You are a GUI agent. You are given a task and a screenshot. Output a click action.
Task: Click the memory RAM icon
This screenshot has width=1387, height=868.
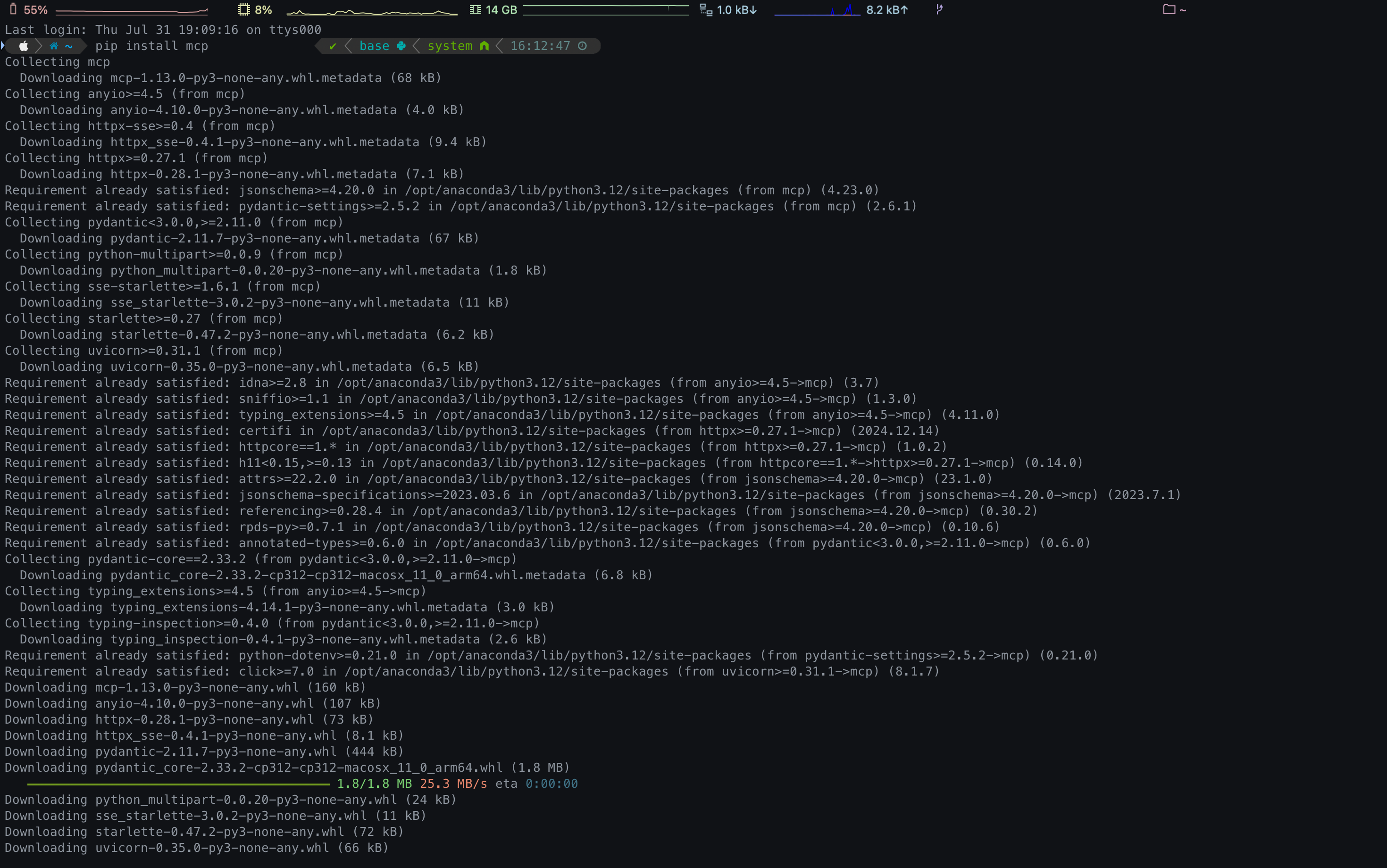476,9
